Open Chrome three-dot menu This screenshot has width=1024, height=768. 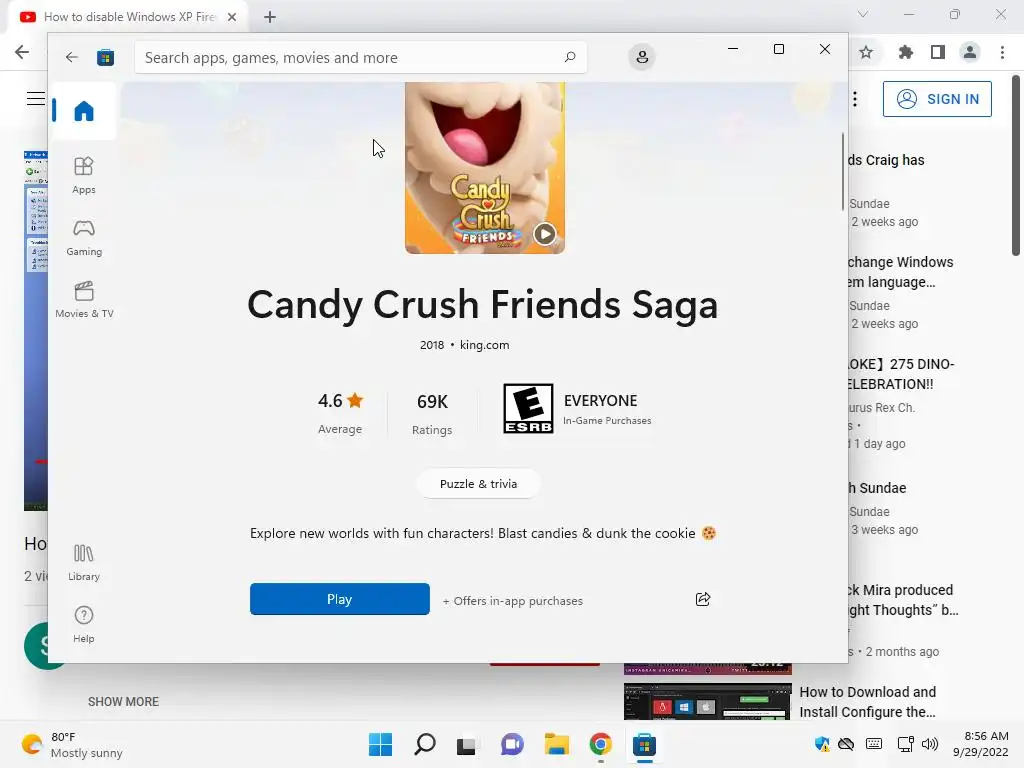pyautogui.click(x=1002, y=52)
